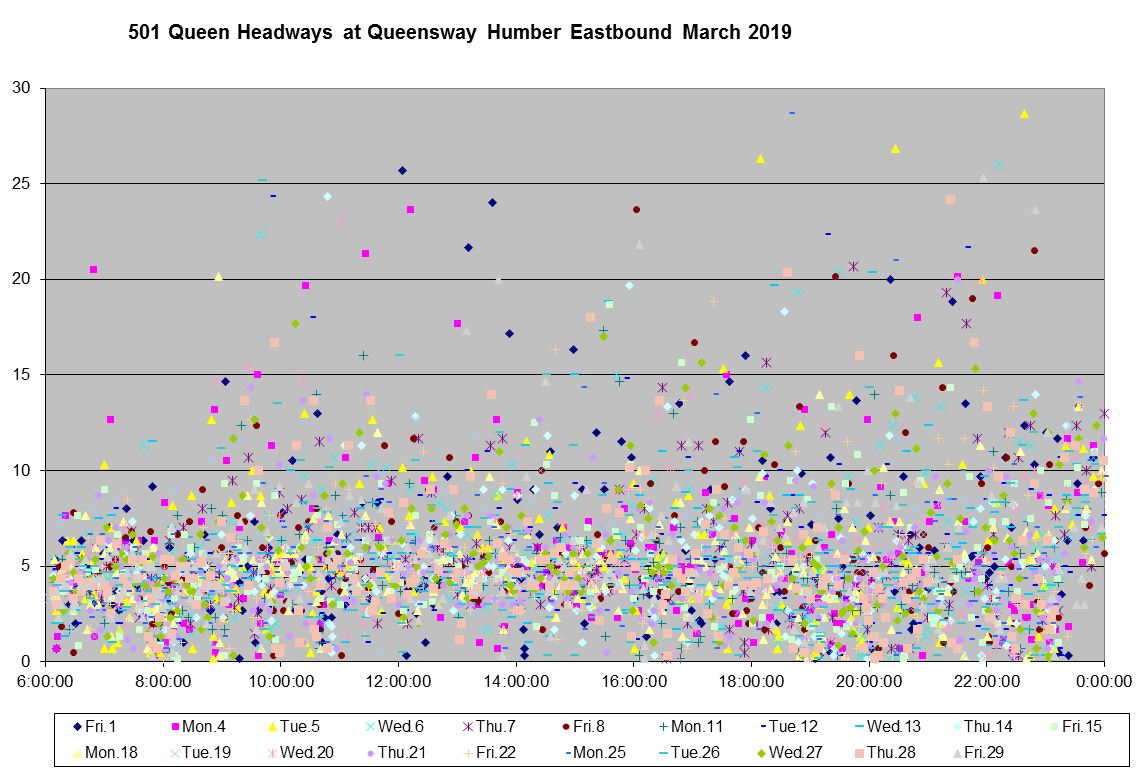This screenshot has height=776, width=1141.
Task: Click the Thu.28 peach square legend marker
Action: 859,752
